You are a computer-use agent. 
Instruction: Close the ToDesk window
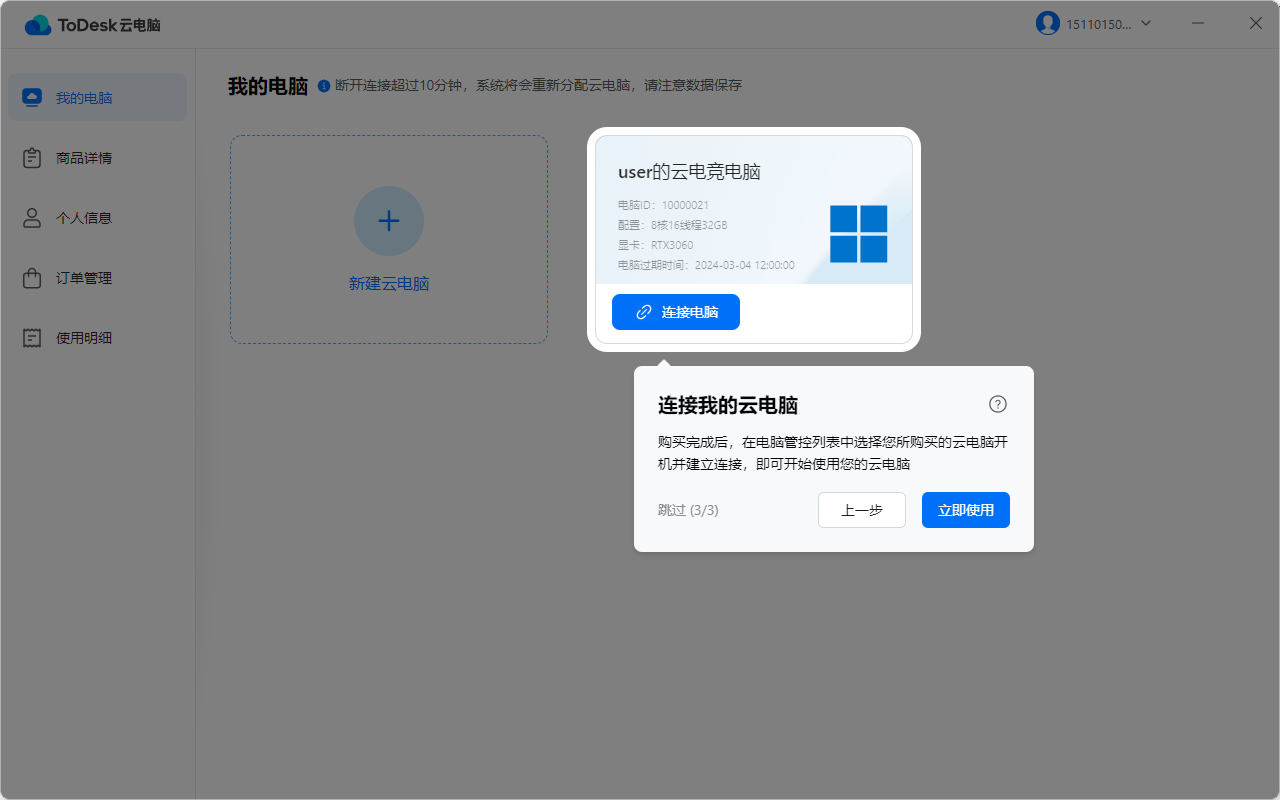pos(1256,23)
